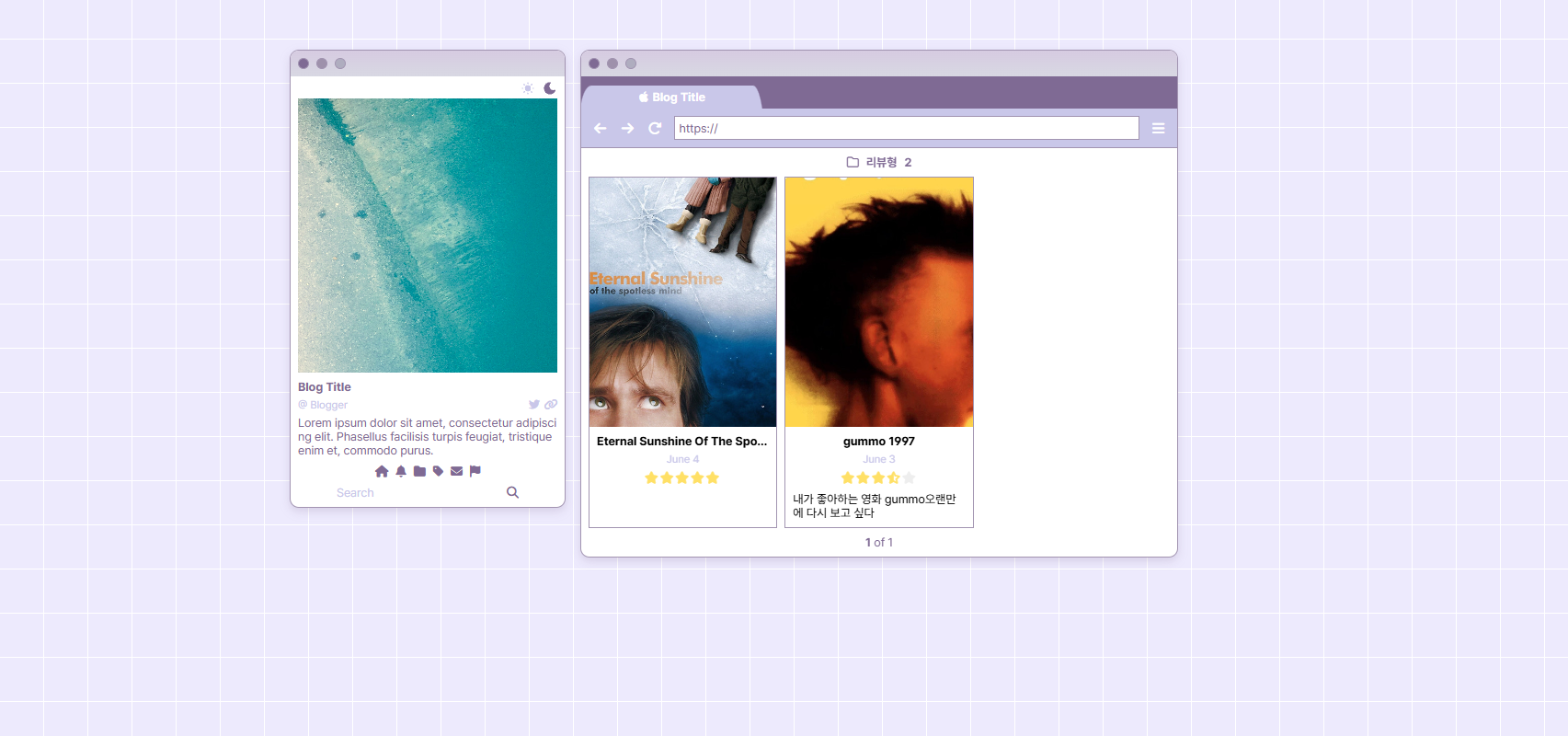The height and width of the screenshot is (736, 1568).
Task: Open the envelope guestbook icon
Action: pos(457,471)
